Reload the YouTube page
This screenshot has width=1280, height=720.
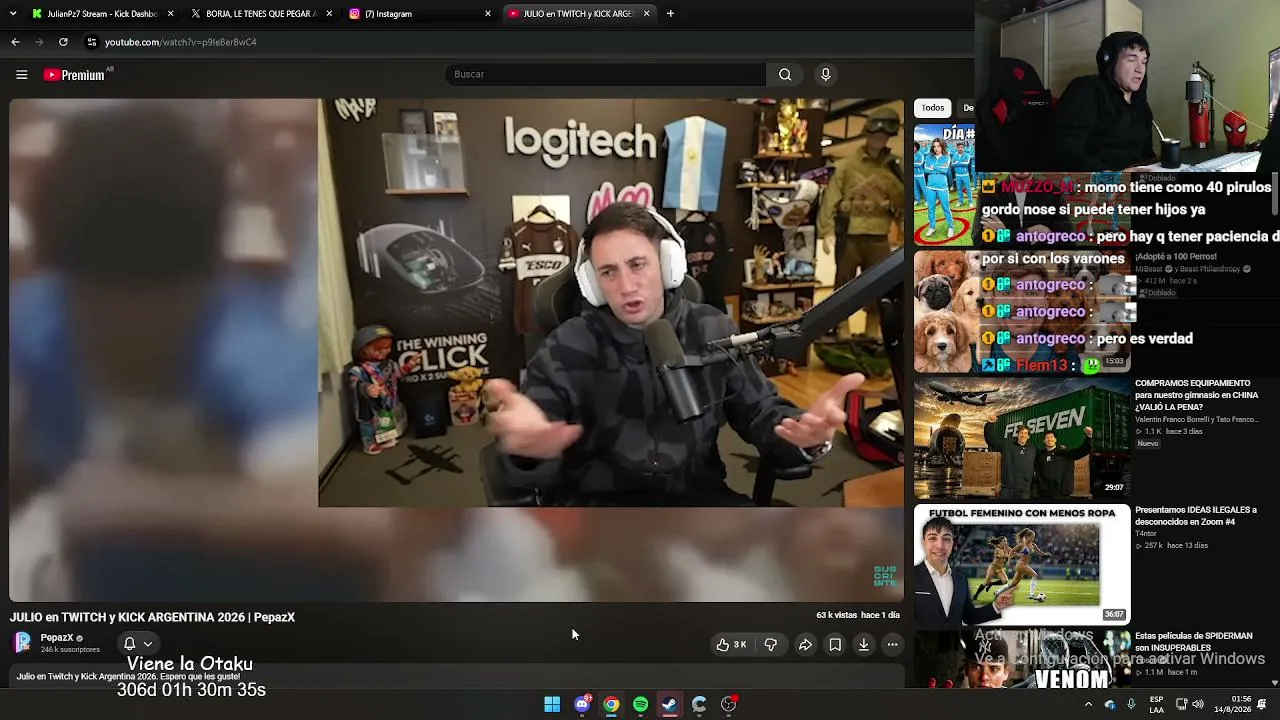click(x=63, y=42)
